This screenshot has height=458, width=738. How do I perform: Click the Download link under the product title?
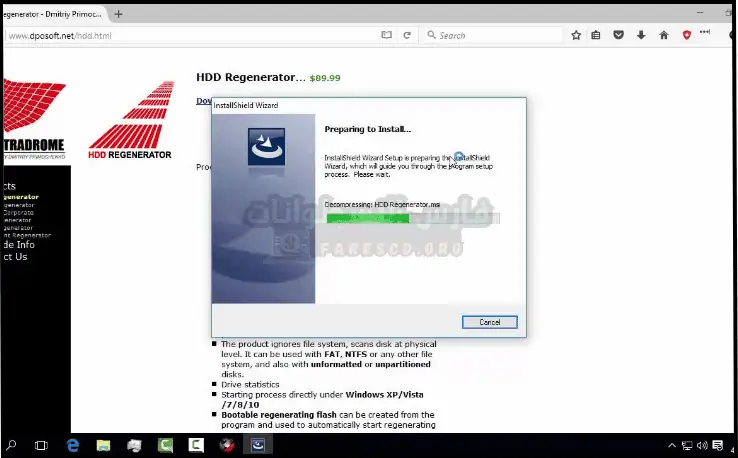click(x=203, y=100)
